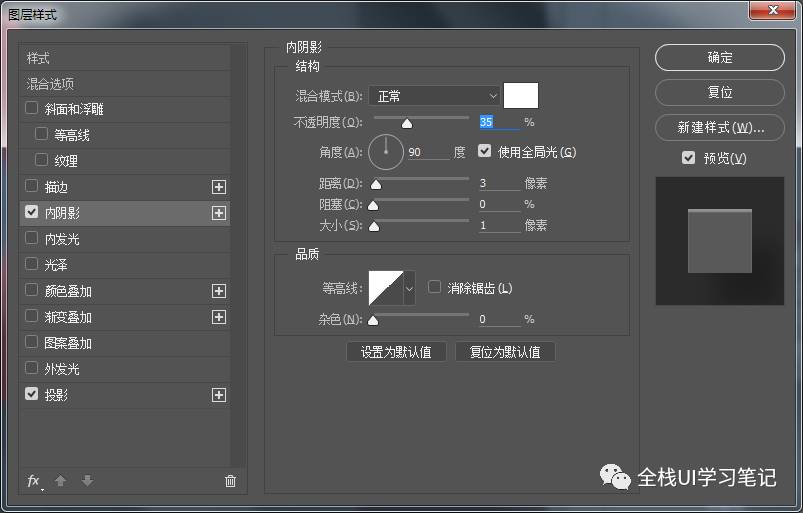The image size is (803, 513).
Task: Click the 确定 button
Action: coord(720,57)
